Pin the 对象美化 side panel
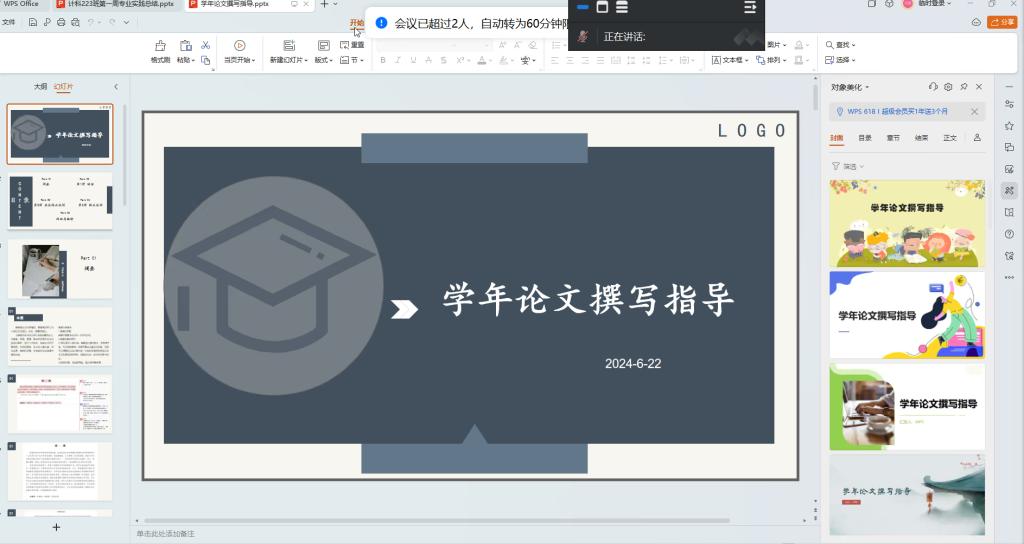Image resolution: width=1024 pixels, height=544 pixels. click(x=963, y=87)
